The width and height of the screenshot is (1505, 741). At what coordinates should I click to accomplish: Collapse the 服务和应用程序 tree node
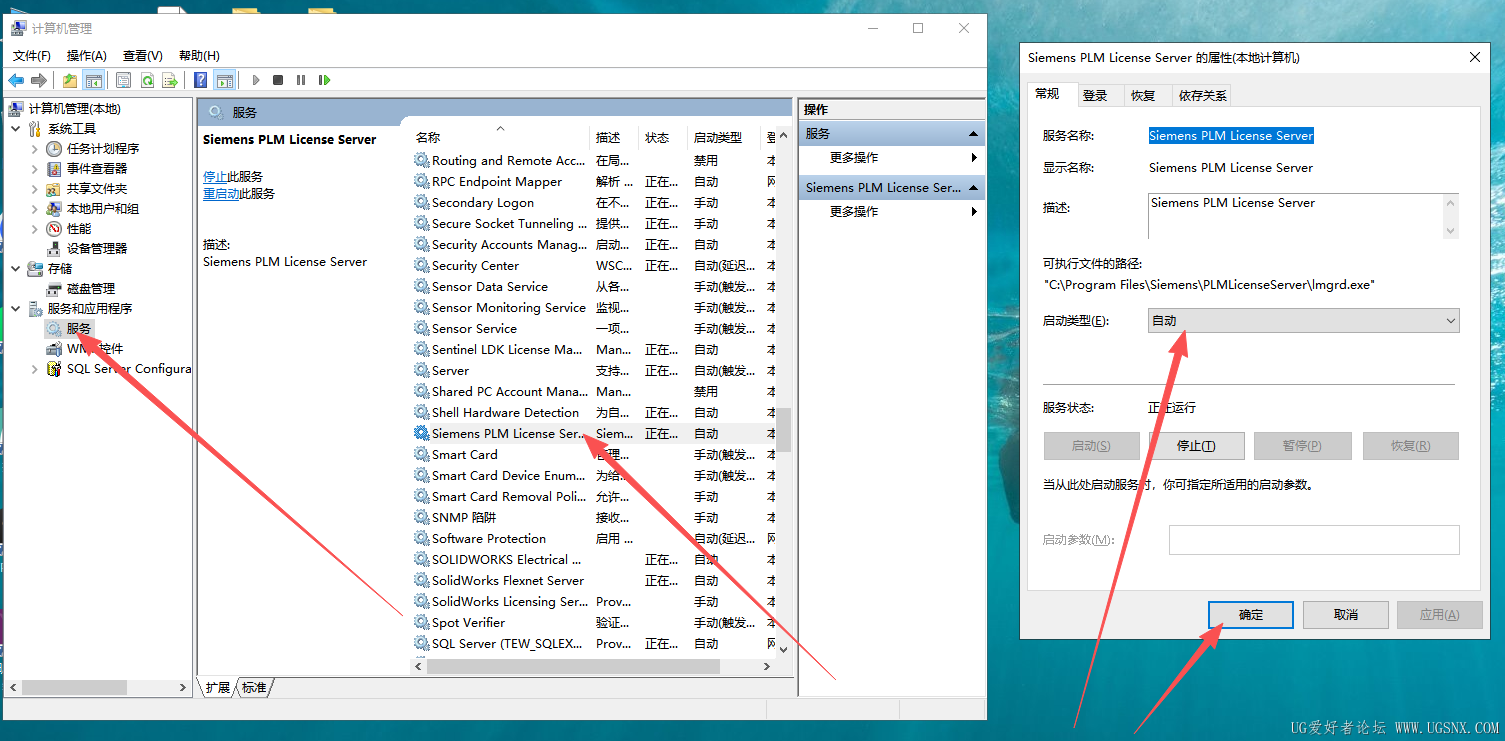coord(16,308)
